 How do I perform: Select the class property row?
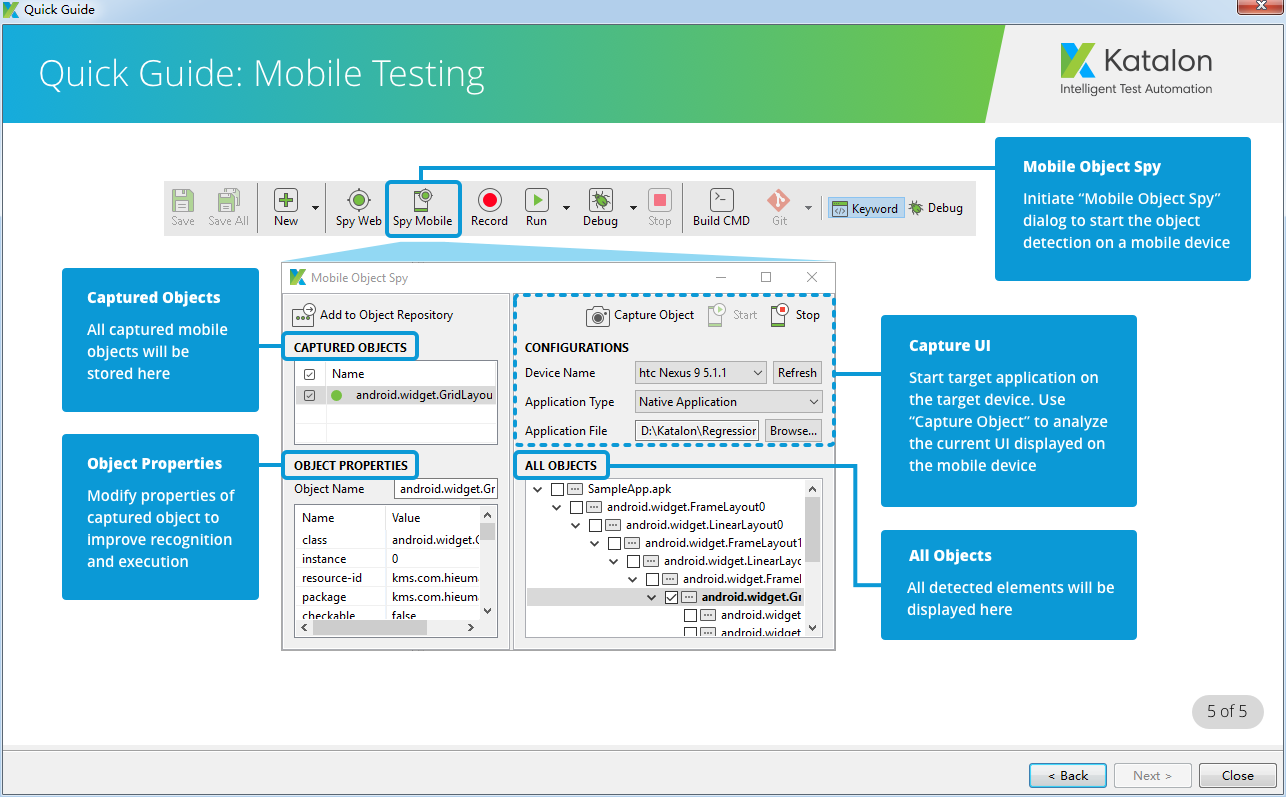pyautogui.click(x=387, y=540)
